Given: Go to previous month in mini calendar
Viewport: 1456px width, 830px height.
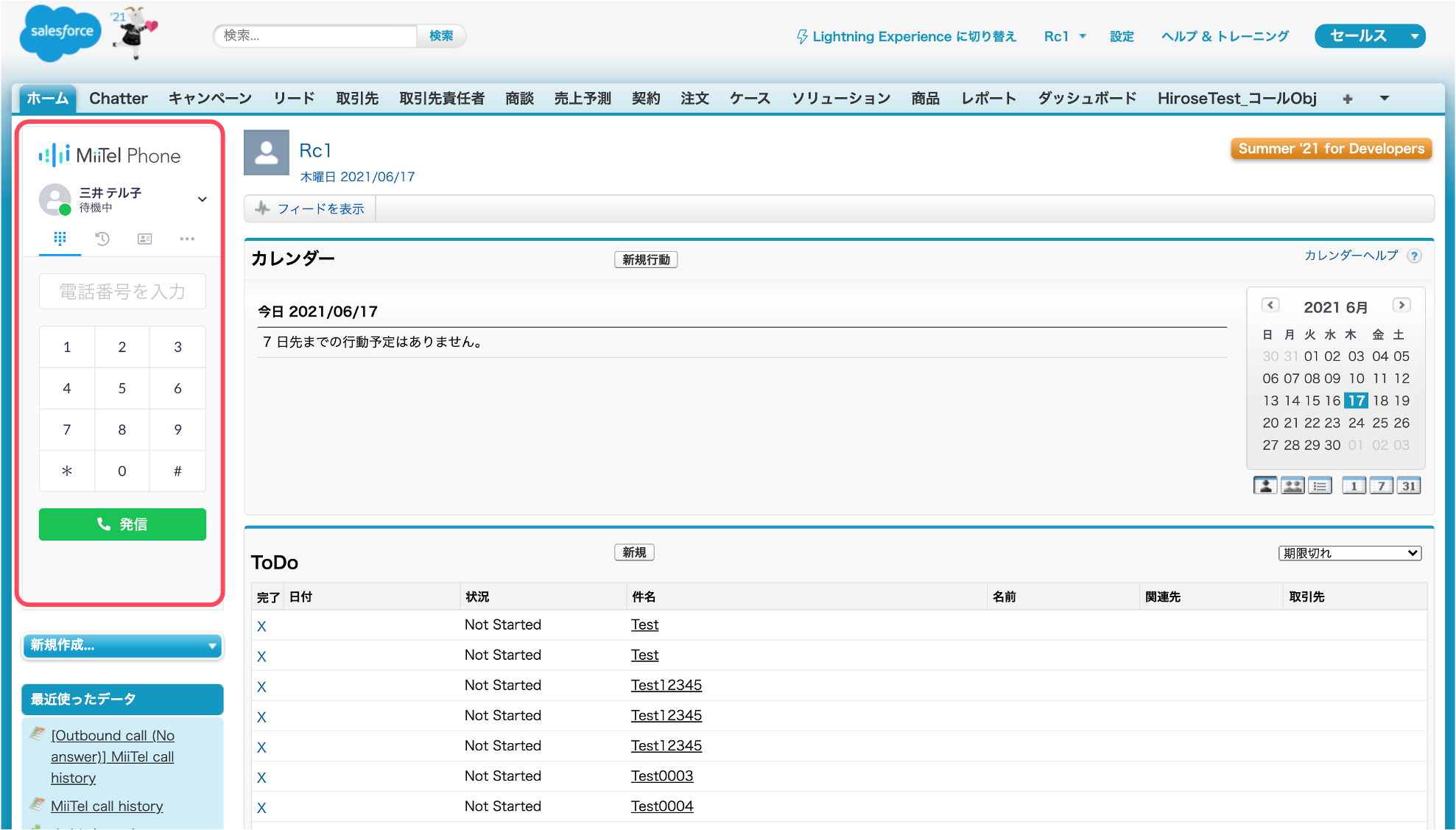Looking at the screenshot, I should pos(1270,305).
